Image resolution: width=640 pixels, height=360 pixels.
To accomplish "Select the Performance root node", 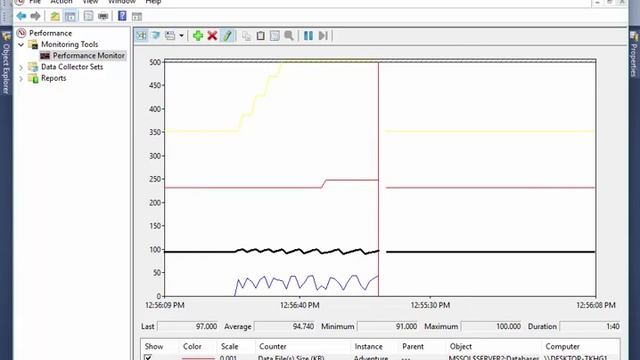I will (x=50, y=33).
